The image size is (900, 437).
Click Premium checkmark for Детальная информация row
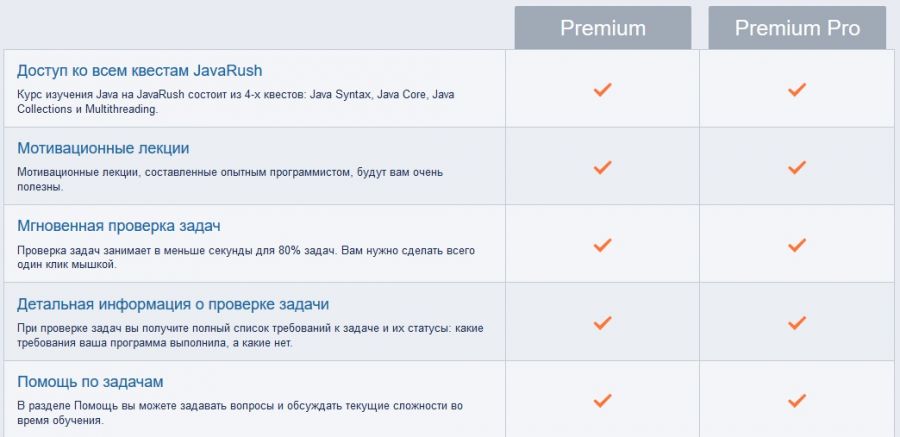click(x=602, y=323)
